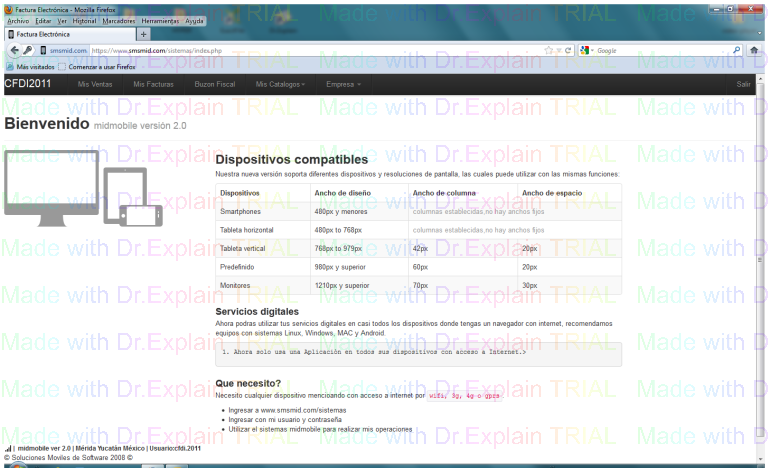This screenshot has height=468, width=769.
Task: Click the Tableta vertical table cell
Action: [263, 248]
